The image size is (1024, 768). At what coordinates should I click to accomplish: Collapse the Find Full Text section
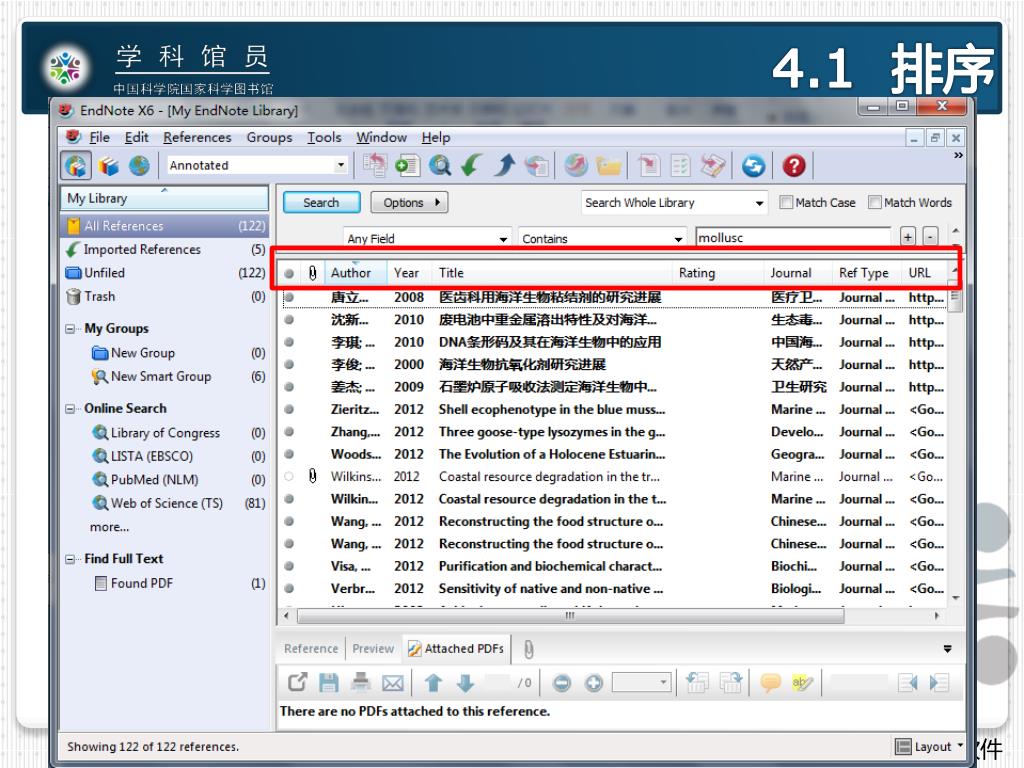pos(70,559)
